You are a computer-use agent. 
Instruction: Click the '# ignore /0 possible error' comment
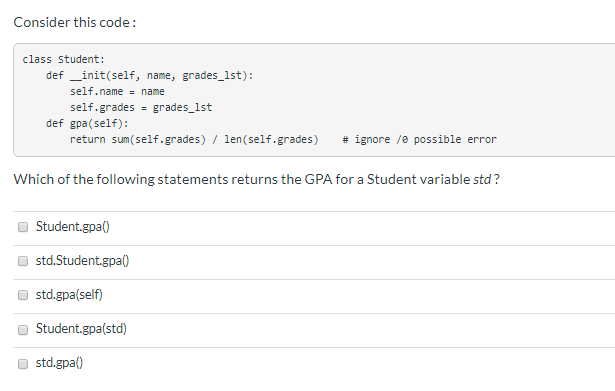click(419, 140)
